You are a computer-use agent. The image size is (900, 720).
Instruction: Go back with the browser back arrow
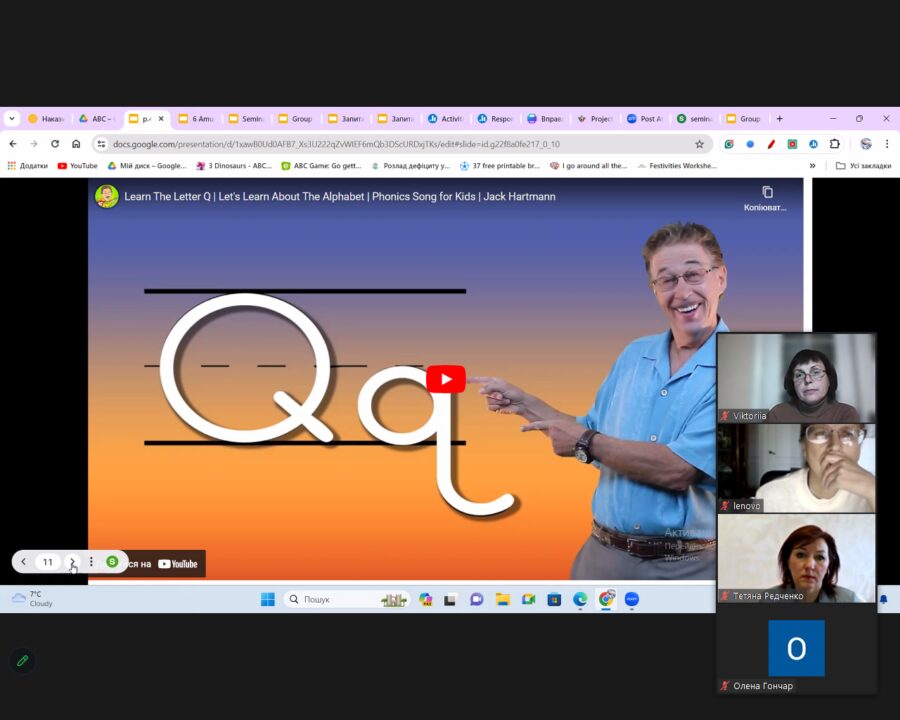(13, 144)
